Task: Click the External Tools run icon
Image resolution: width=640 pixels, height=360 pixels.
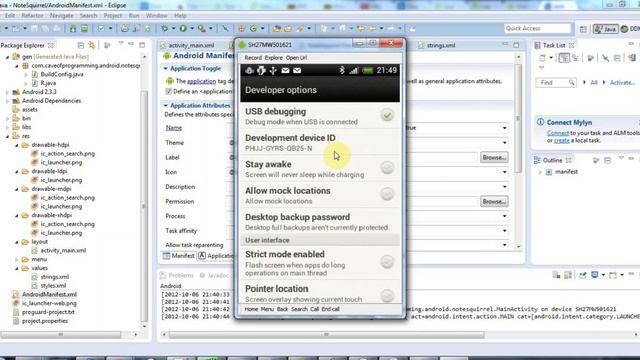Action: tap(202, 29)
